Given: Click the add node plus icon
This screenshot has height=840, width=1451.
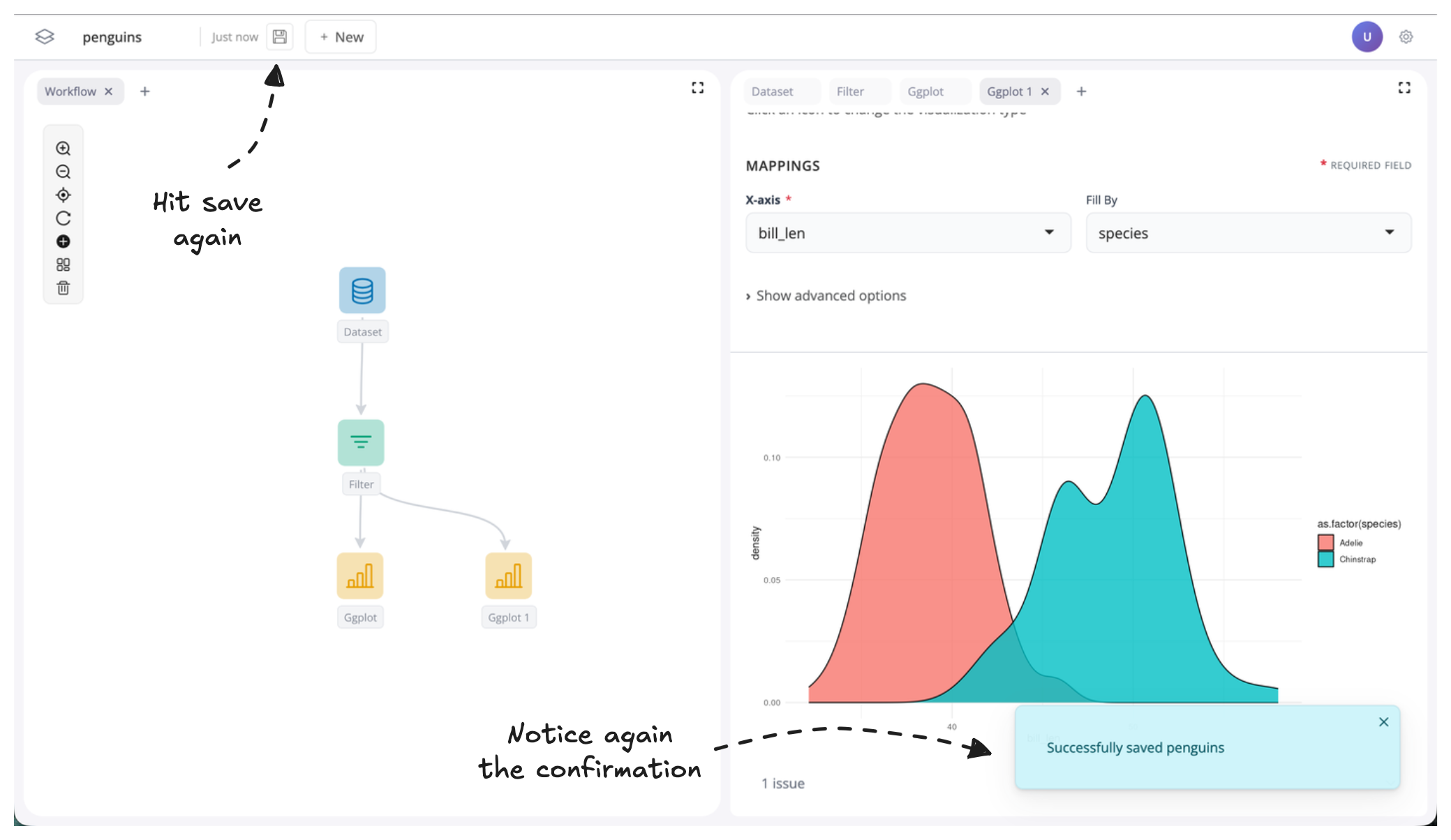Looking at the screenshot, I should [63, 241].
